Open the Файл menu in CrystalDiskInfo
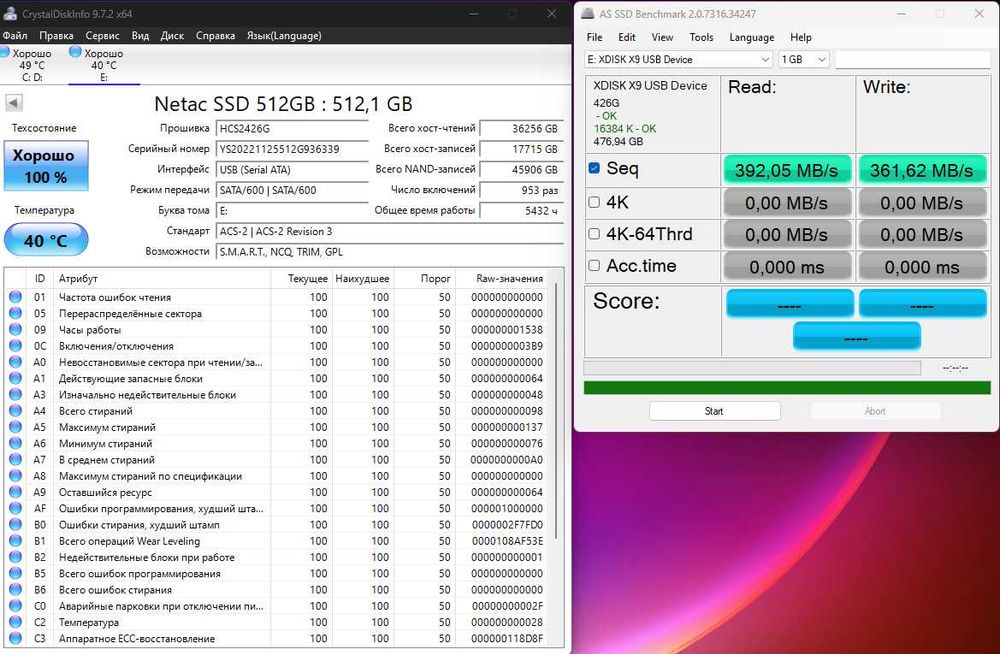1000x654 pixels. click(15, 36)
